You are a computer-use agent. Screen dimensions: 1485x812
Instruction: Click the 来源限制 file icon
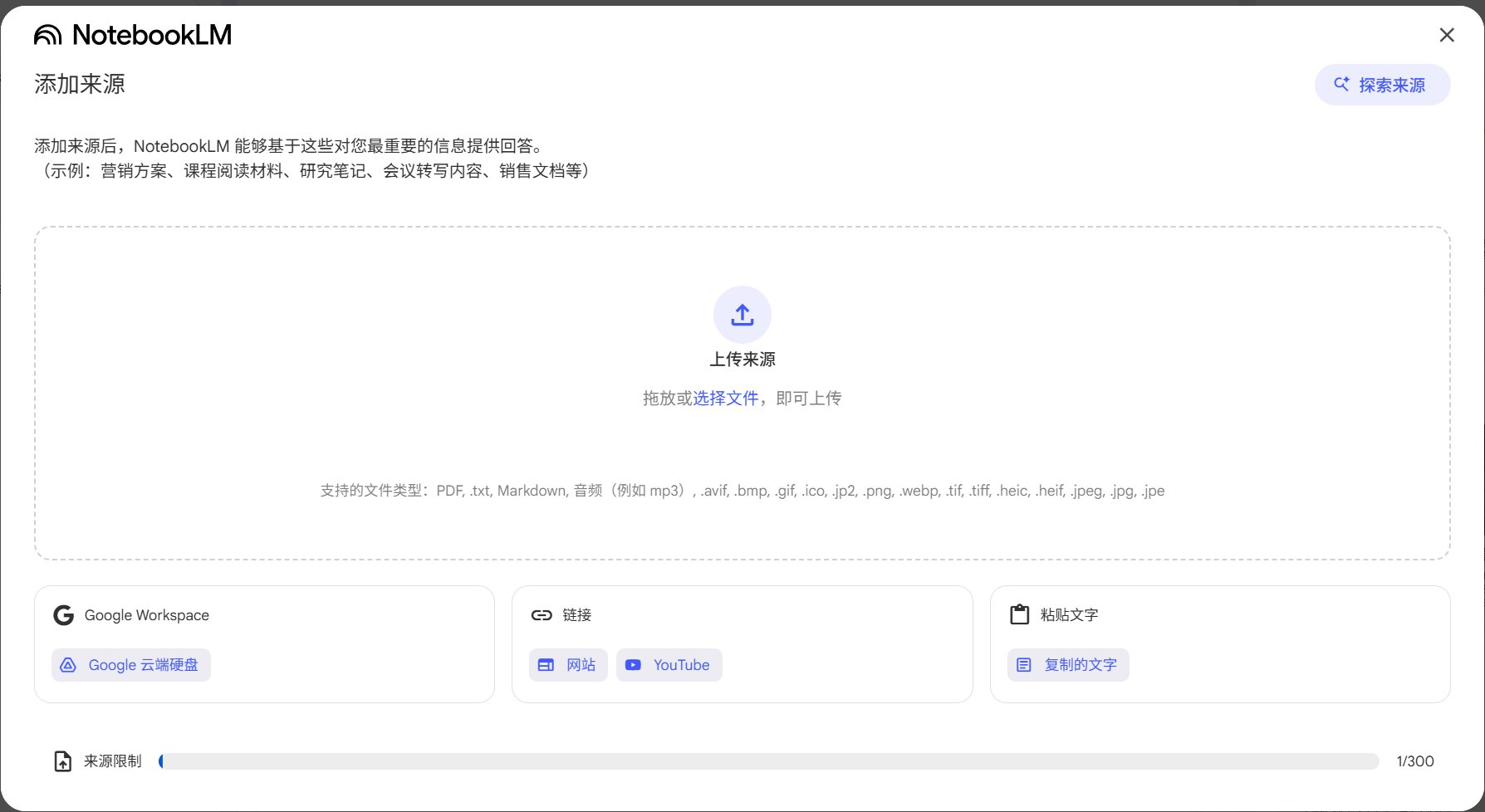[x=63, y=761]
